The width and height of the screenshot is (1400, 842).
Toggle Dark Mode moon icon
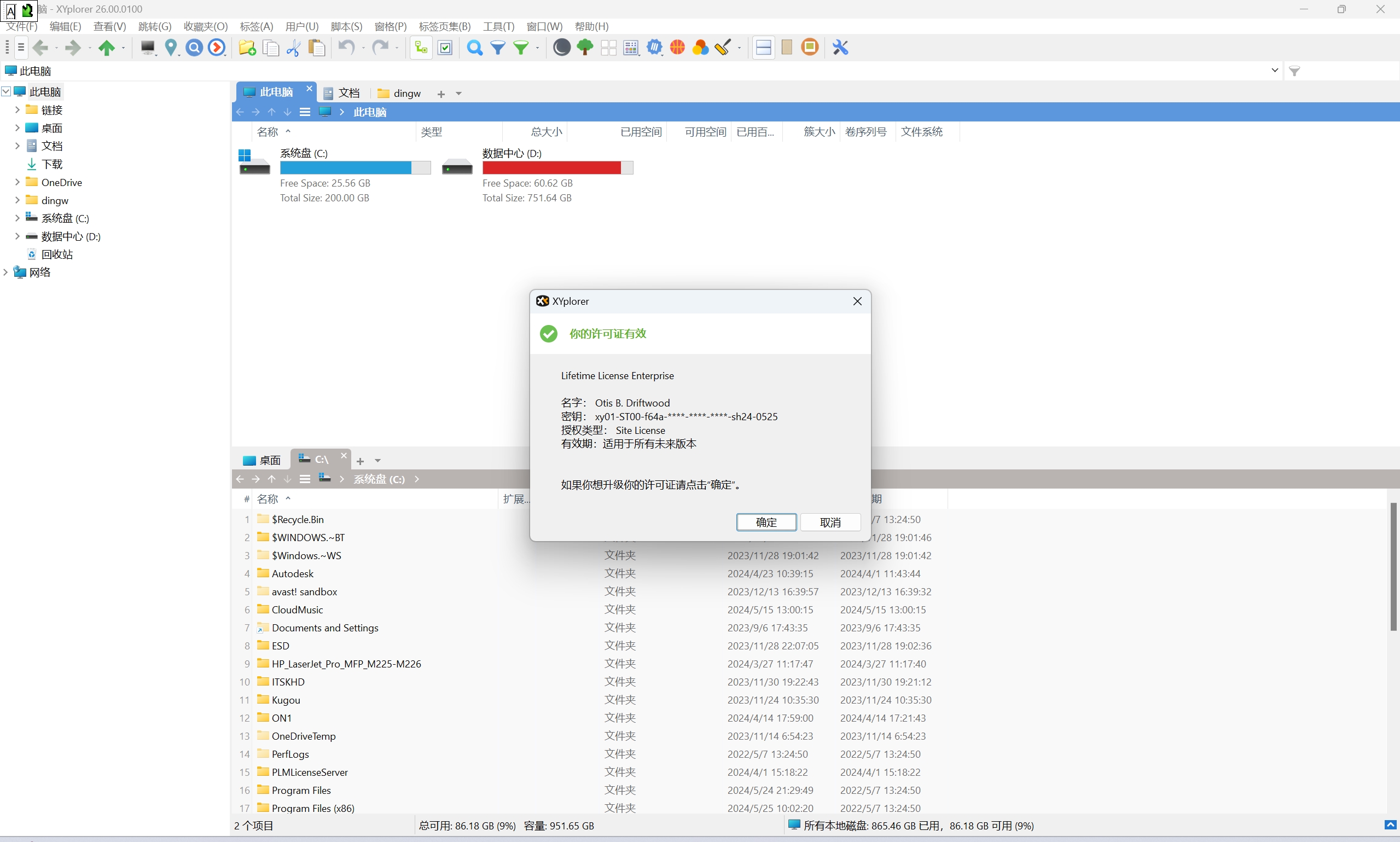pos(562,48)
